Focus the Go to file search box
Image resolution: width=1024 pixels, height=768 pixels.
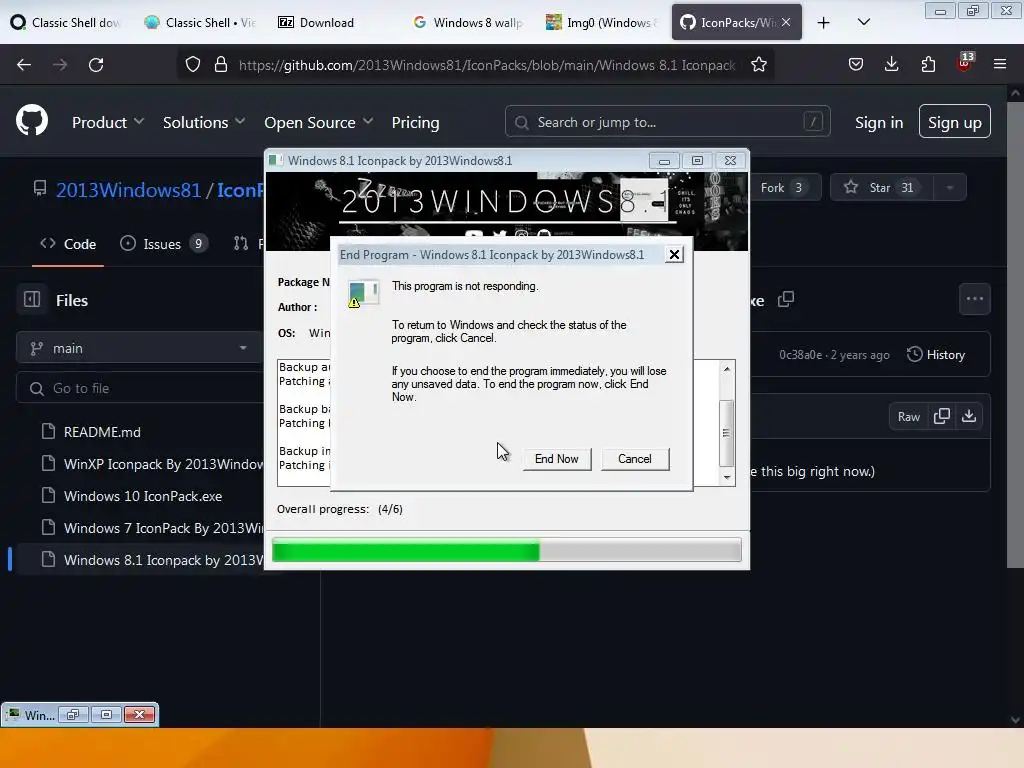click(x=140, y=388)
